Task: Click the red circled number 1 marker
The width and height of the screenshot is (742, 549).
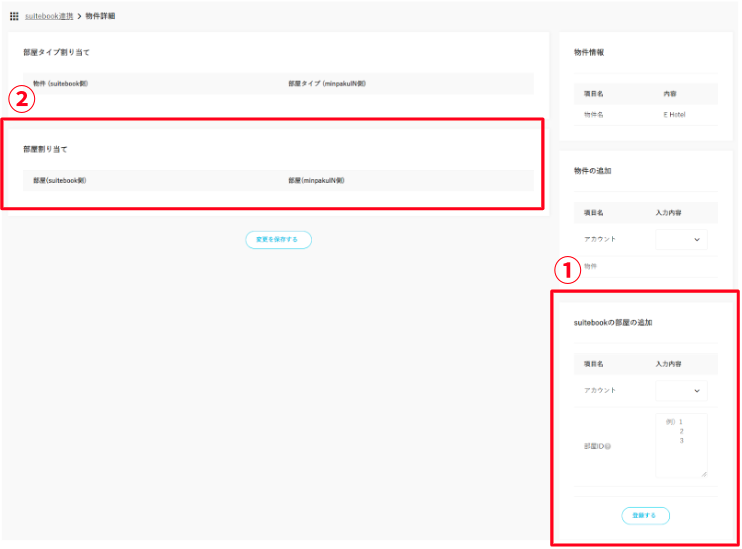Action: click(x=567, y=269)
